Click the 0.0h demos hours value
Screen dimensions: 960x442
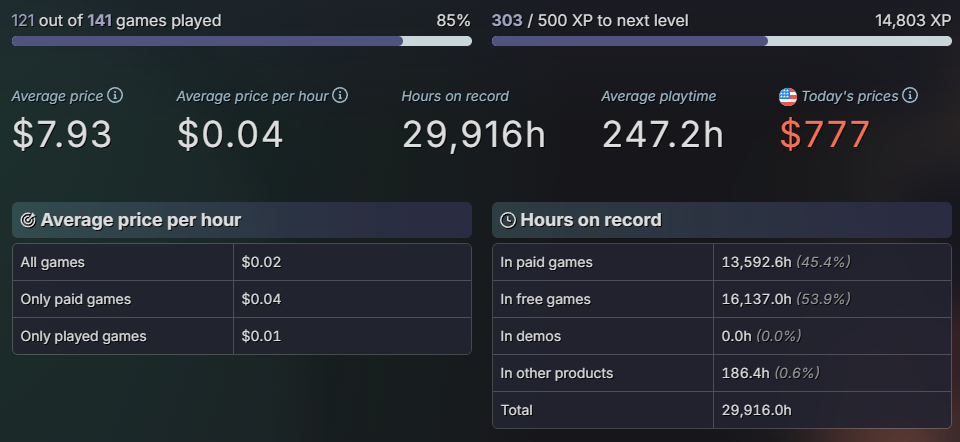coord(737,336)
